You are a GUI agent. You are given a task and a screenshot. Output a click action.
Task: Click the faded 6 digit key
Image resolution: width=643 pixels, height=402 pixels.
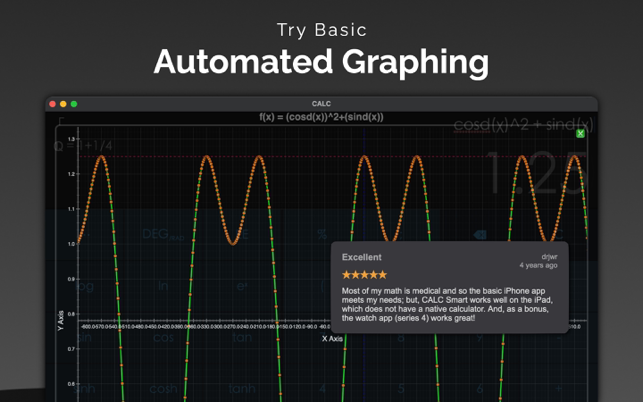tap(479, 388)
